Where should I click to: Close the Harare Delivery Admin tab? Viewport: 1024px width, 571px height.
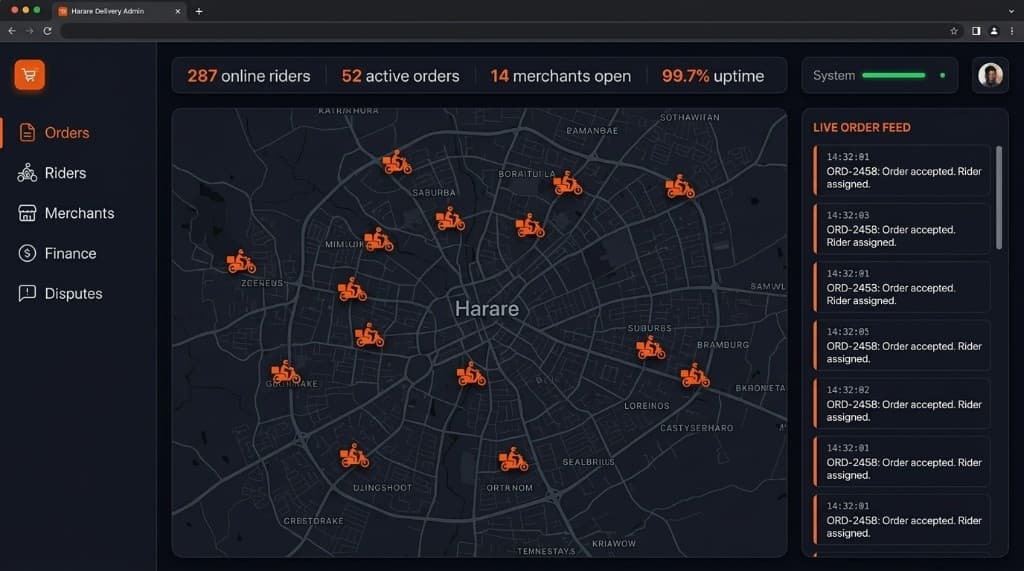click(x=178, y=11)
